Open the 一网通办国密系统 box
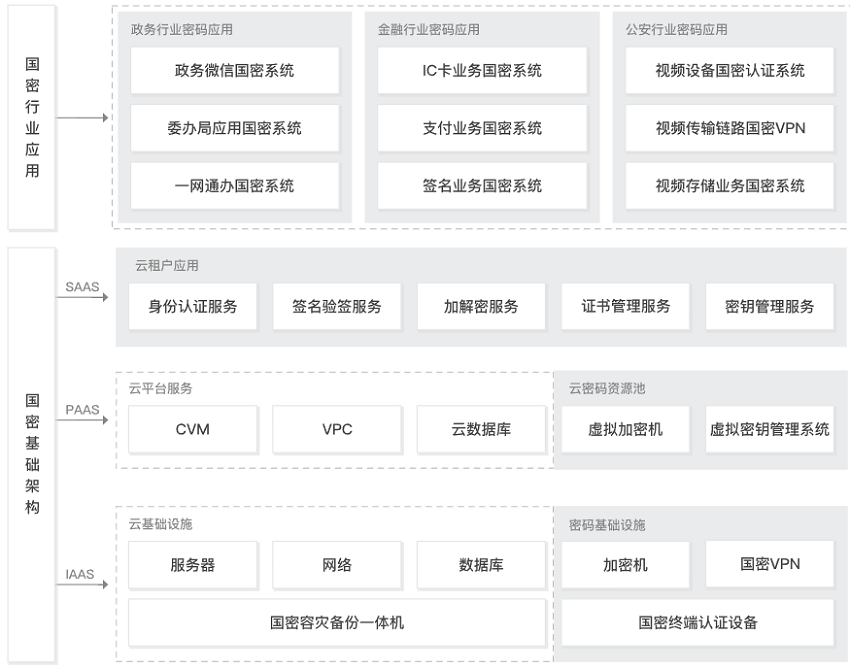Image resolution: width=850 pixels, height=668 pixels. pos(234,186)
